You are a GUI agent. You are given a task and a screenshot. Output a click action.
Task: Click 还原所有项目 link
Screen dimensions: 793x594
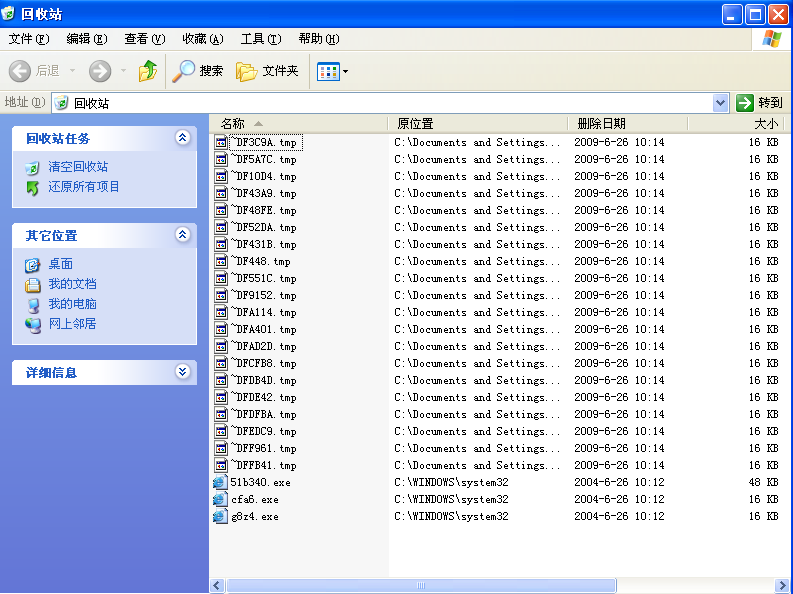tap(84, 187)
